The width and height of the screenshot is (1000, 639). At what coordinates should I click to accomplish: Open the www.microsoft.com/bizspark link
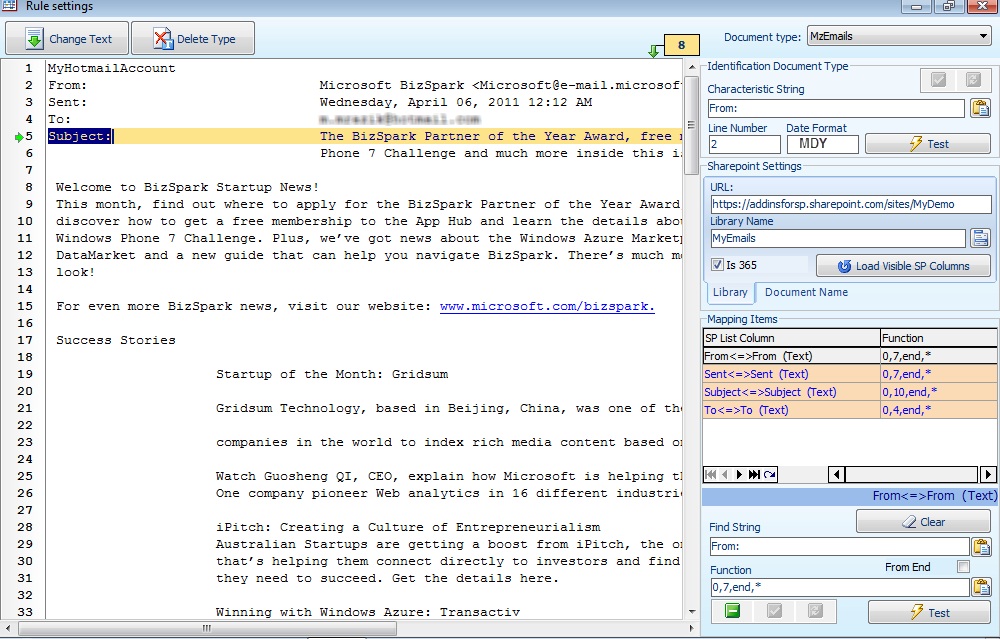tap(547, 306)
